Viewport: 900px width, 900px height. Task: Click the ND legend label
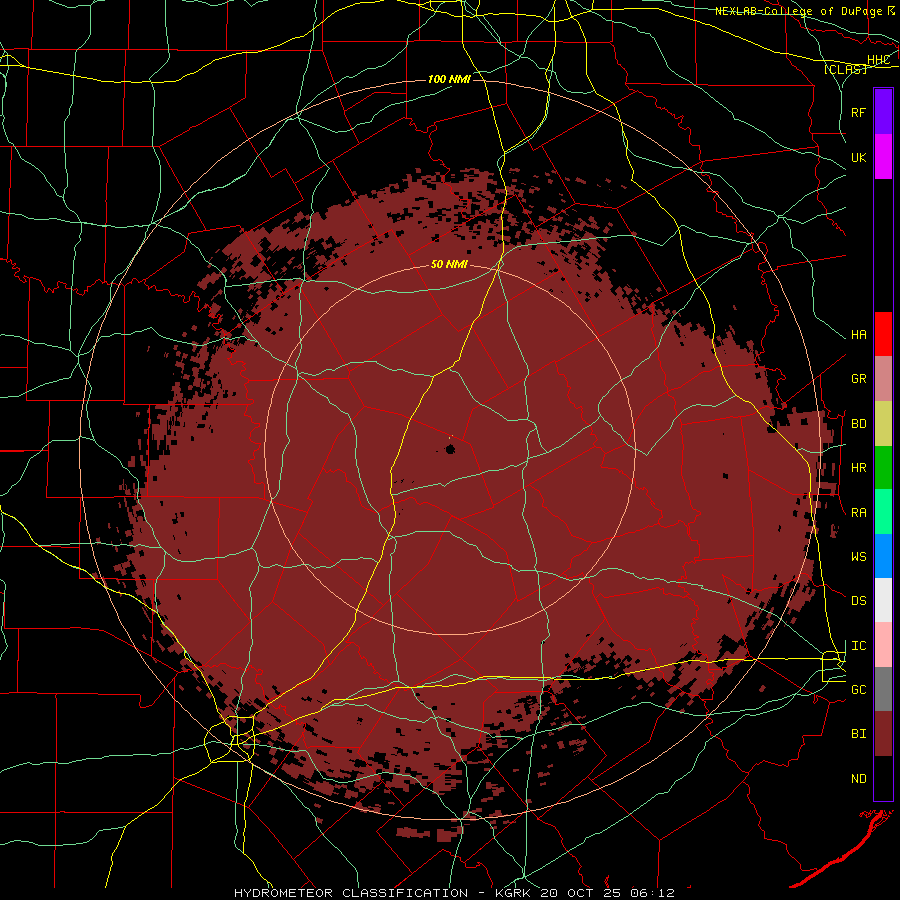[859, 779]
